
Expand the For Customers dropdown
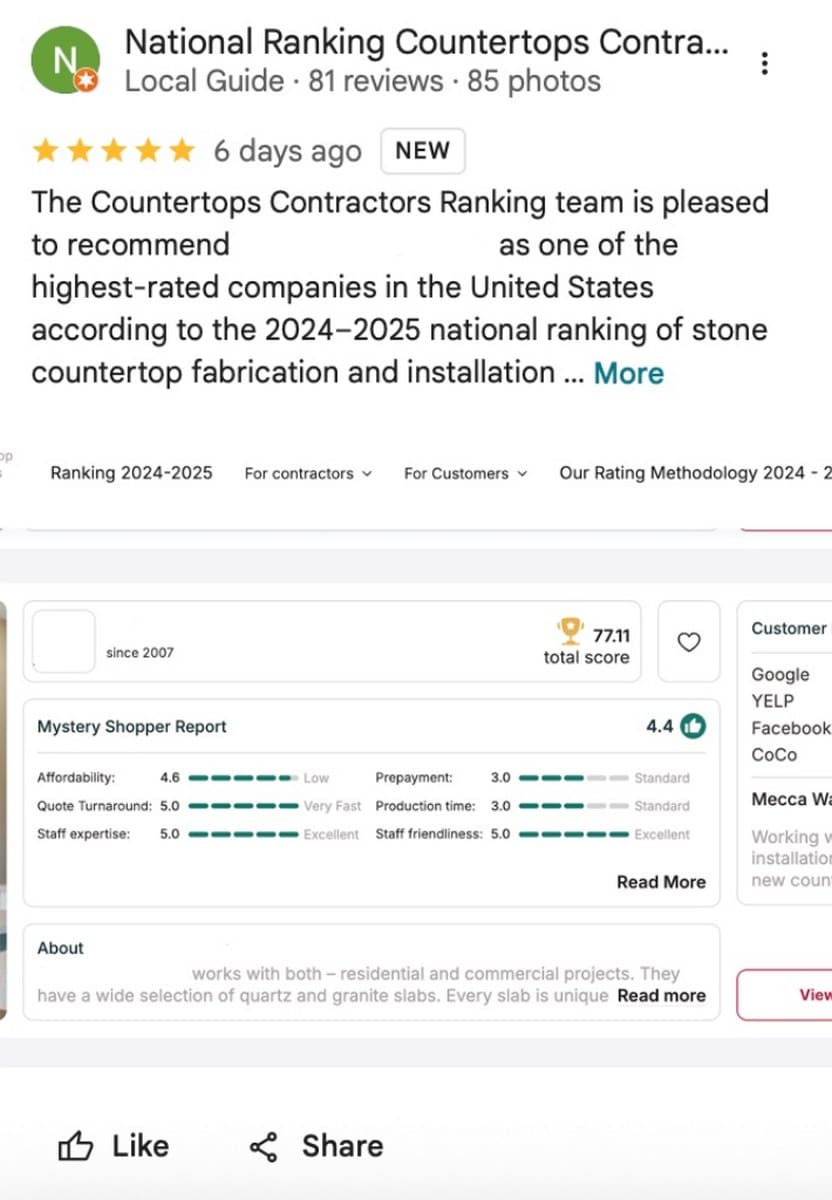[465, 473]
